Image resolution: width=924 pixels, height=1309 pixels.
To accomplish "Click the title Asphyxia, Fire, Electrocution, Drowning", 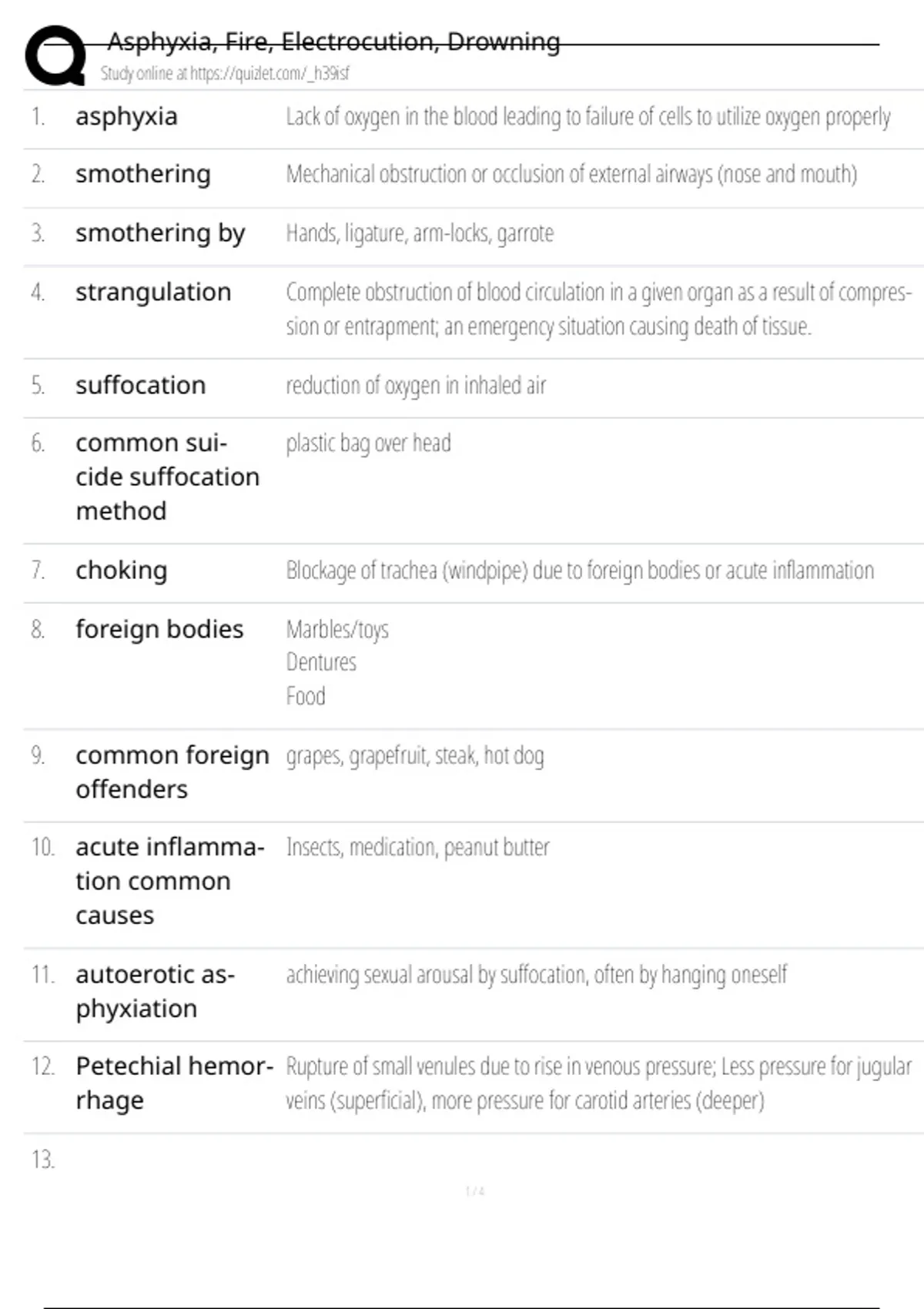I will pyautogui.click(x=333, y=41).
